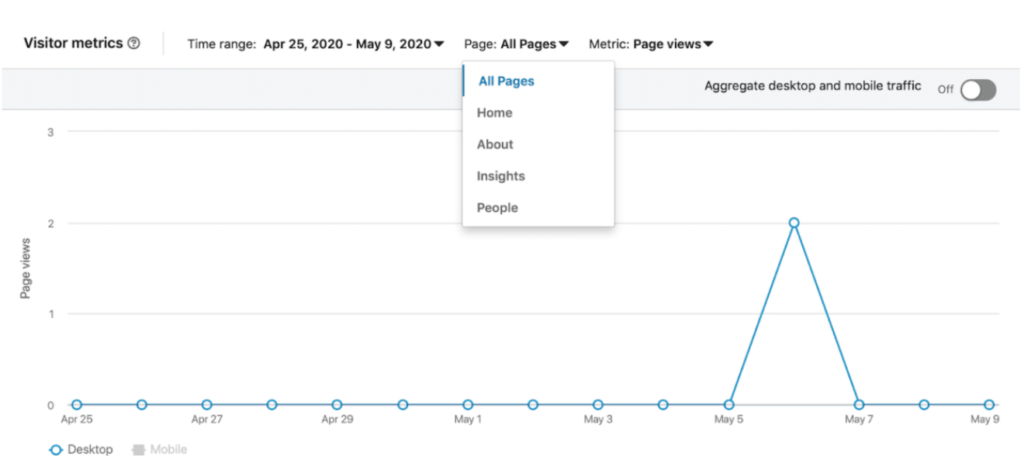
Task: Choose Home in the page menu
Action: (x=495, y=113)
